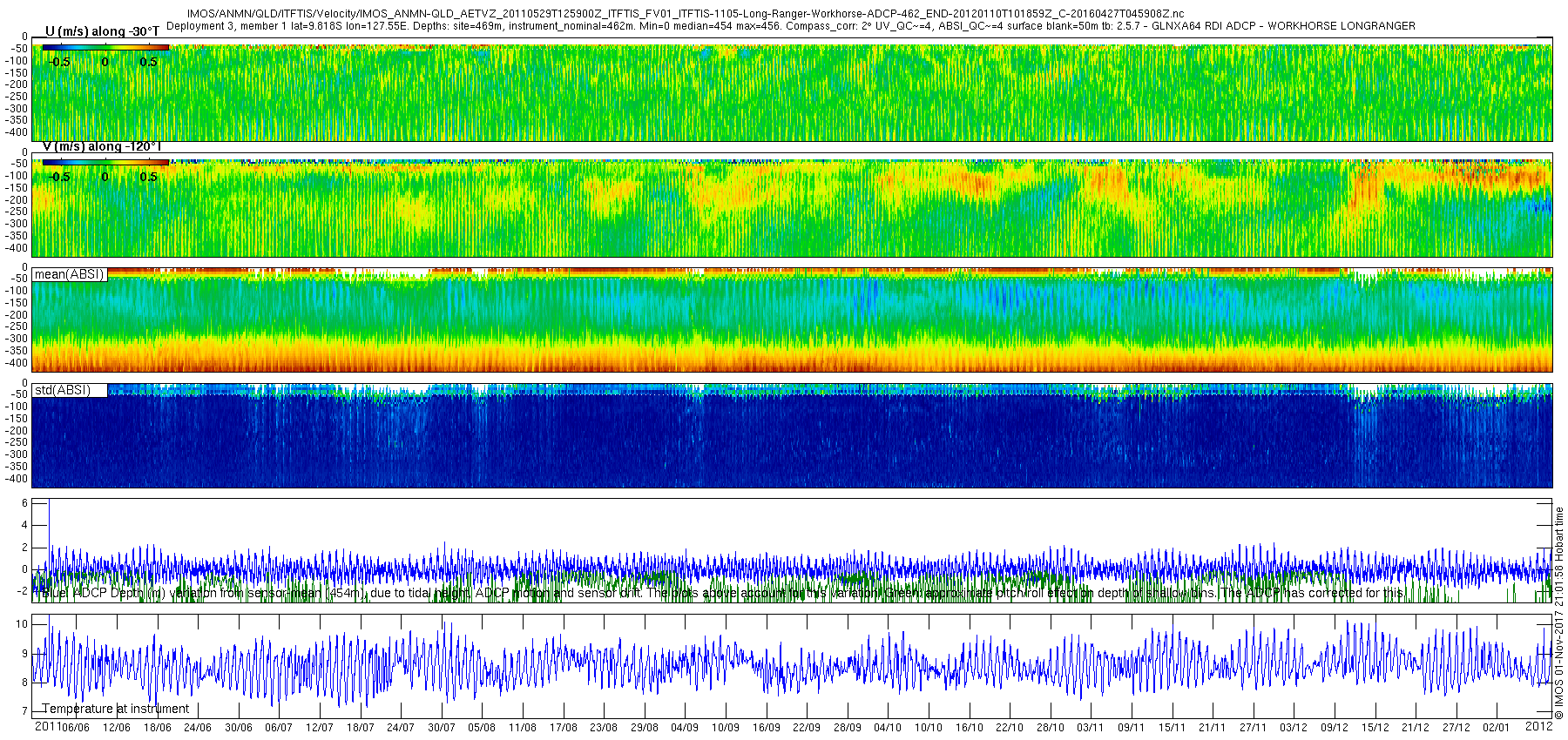The width and height of the screenshot is (1568, 740).
Task: Select the '29/08' date tick
Action: pyautogui.click(x=645, y=728)
